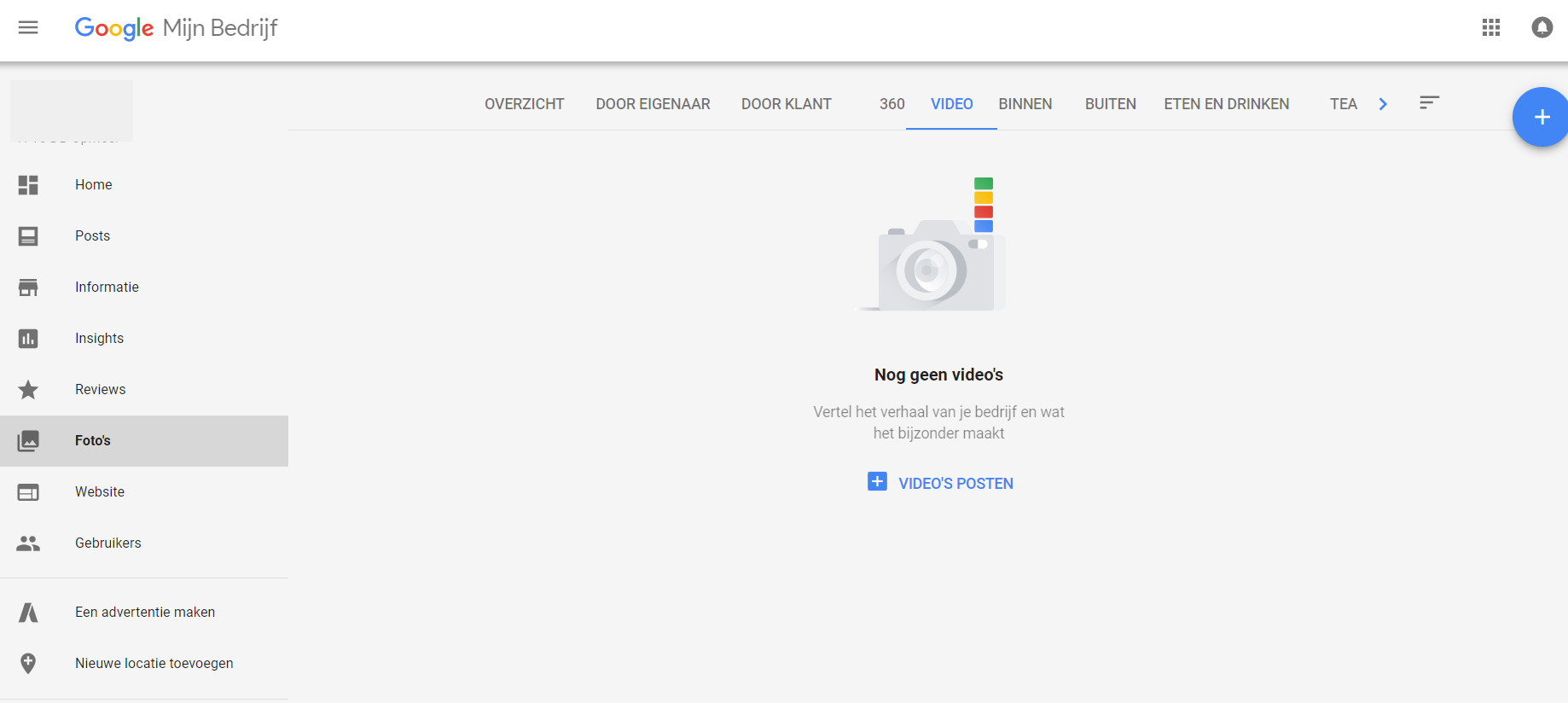Screen dimensions: 1568x703
Task: Open the notifications bell
Action: pos(1542,27)
